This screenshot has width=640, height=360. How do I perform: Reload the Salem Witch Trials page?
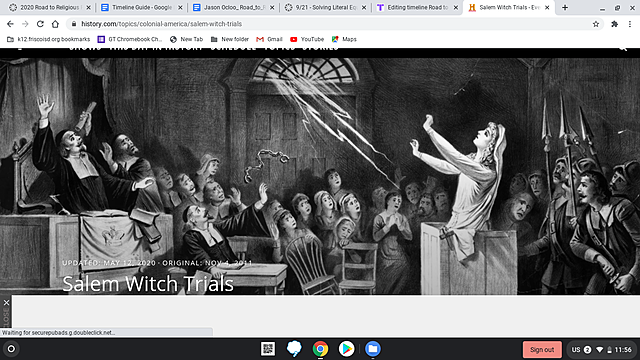40,24
